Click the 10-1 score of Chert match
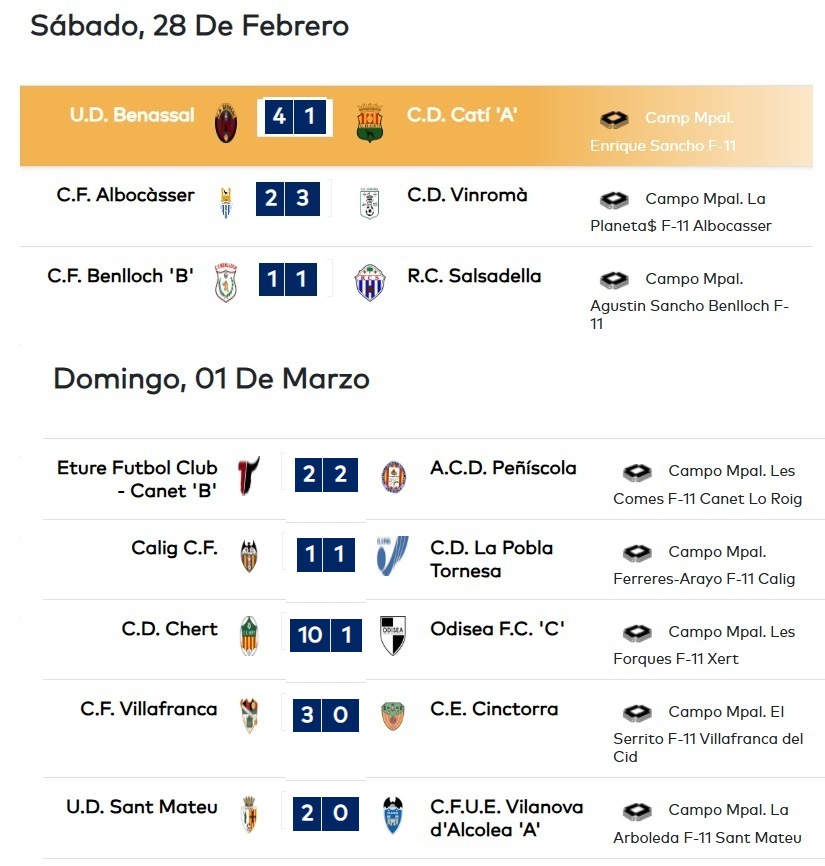The image size is (825, 866). [326, 635]
